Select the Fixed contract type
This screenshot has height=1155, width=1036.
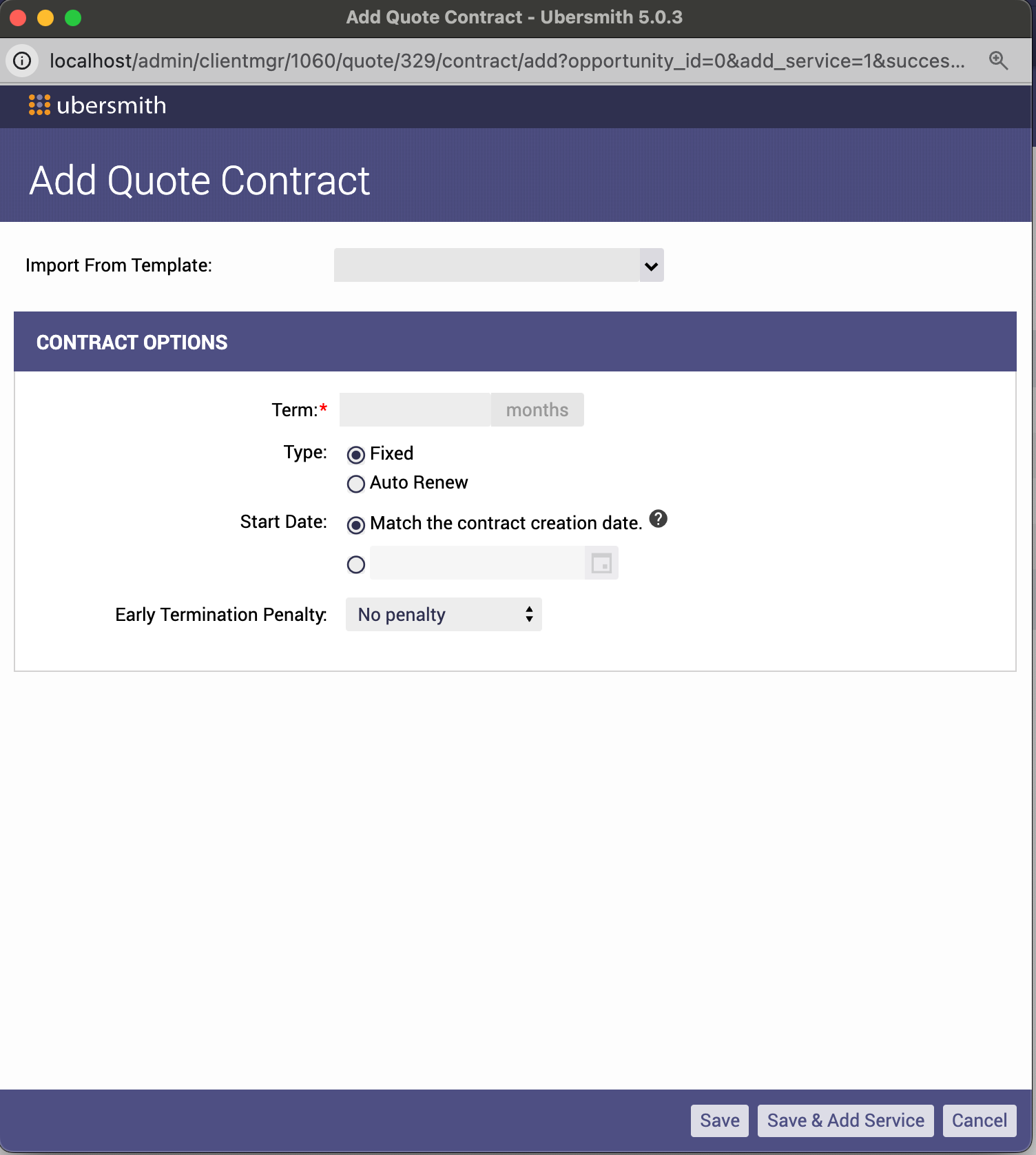(356, 455)
